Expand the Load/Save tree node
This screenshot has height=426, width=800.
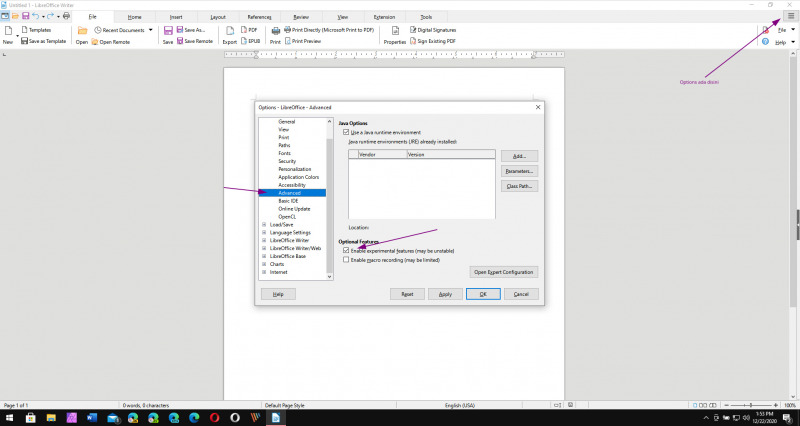264,225
